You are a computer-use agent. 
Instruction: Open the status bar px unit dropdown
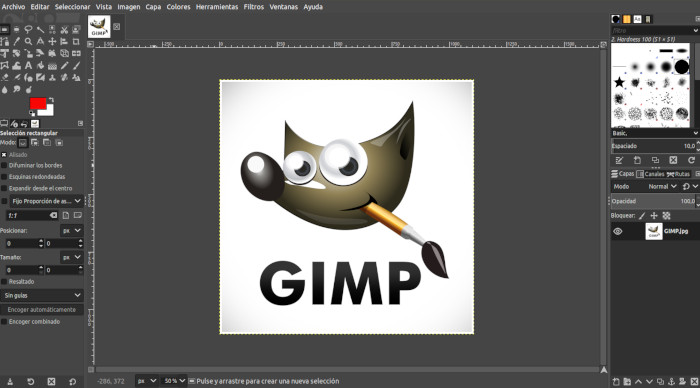[147, 381]
